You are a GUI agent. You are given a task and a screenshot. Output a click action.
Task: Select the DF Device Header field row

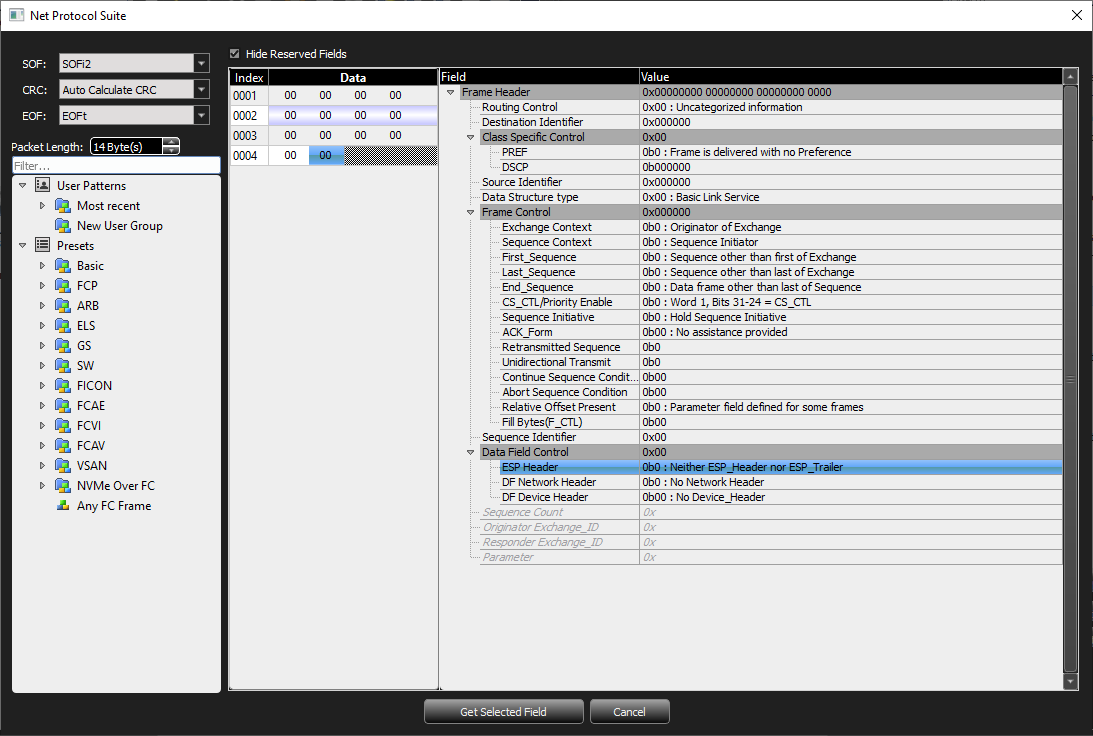coord(780,497)
